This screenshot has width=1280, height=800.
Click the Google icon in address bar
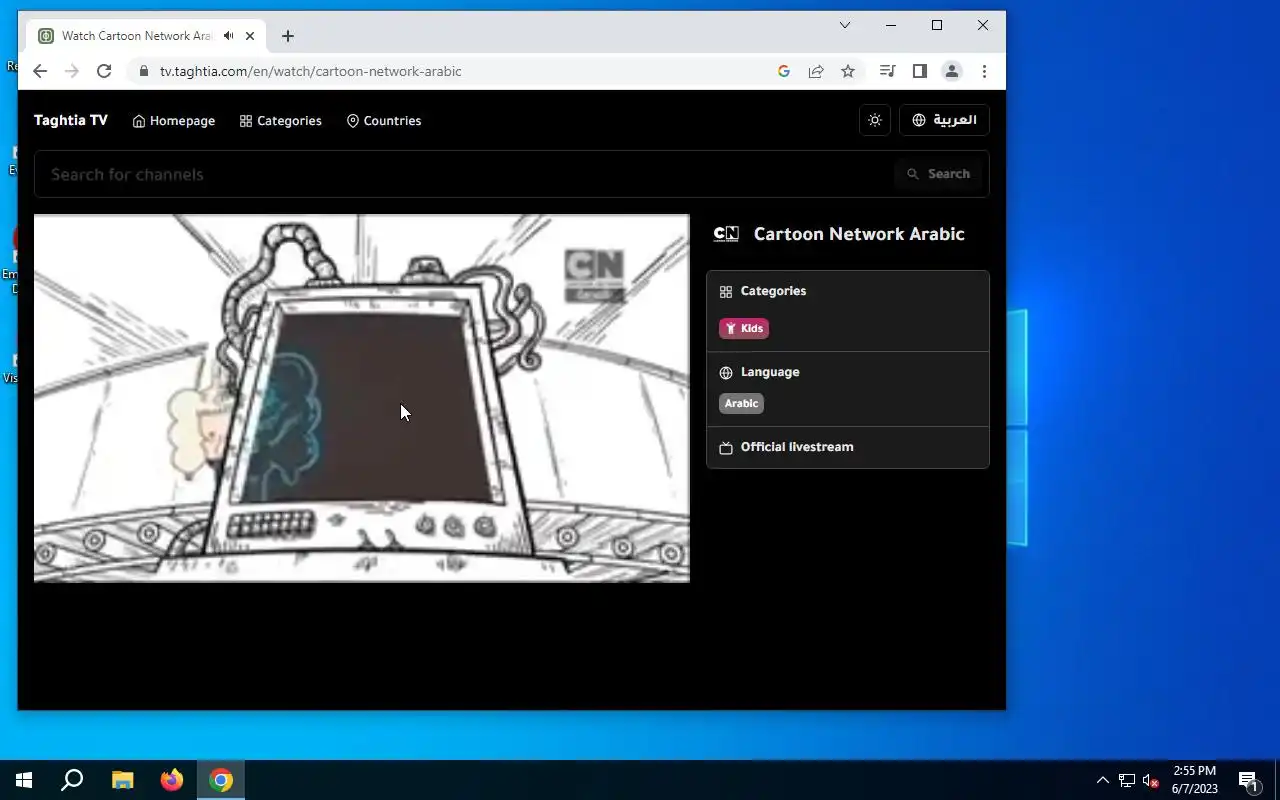click(784, 71)
